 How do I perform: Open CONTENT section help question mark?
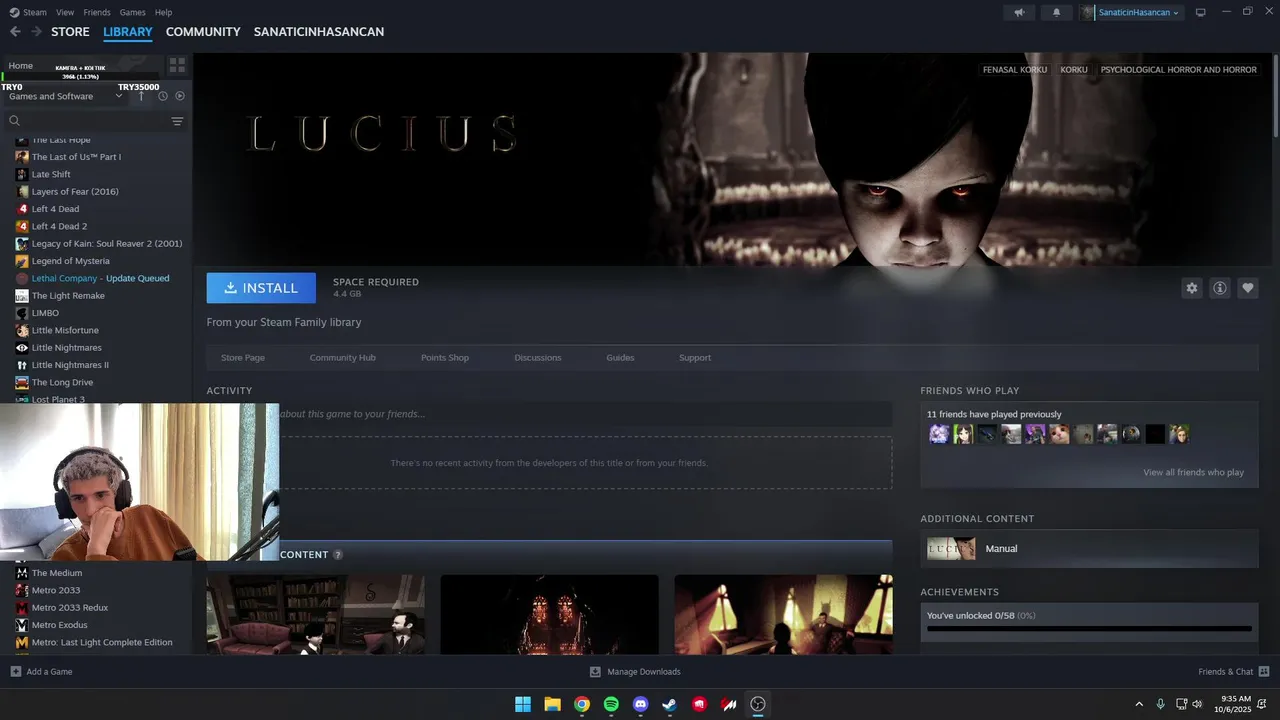(x=337, y=555)
